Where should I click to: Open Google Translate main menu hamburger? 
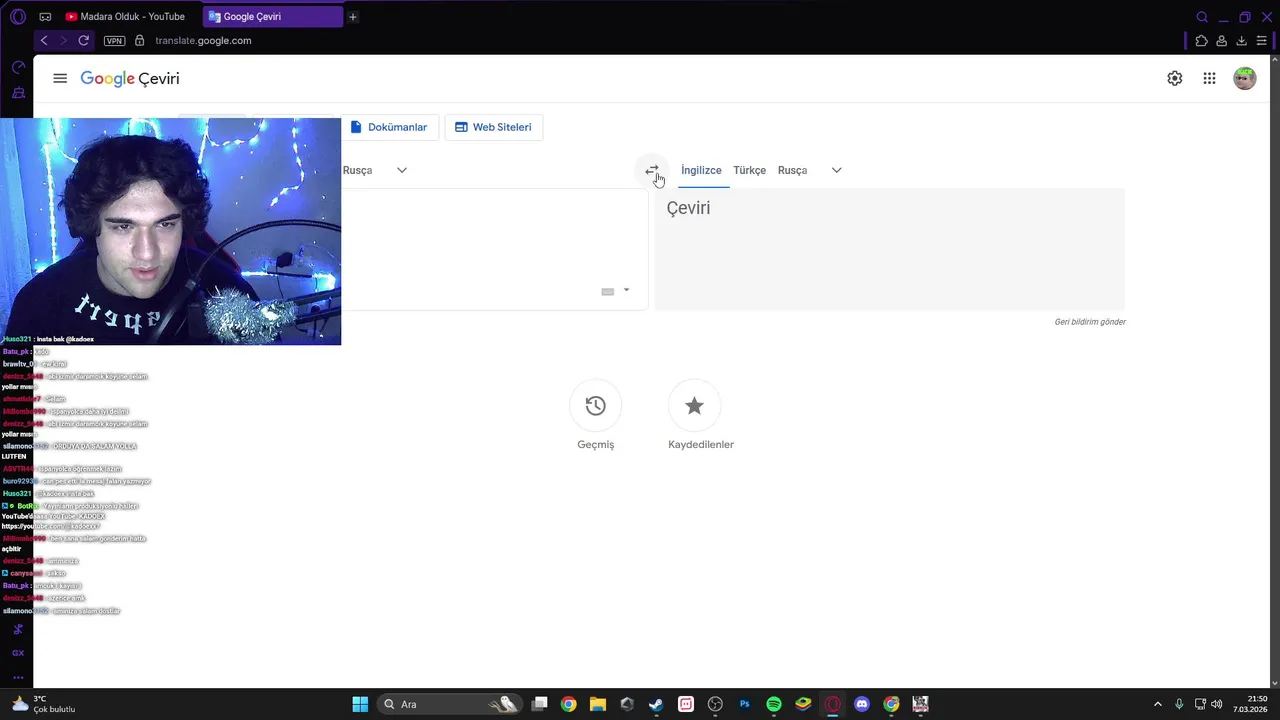point(60,78)
